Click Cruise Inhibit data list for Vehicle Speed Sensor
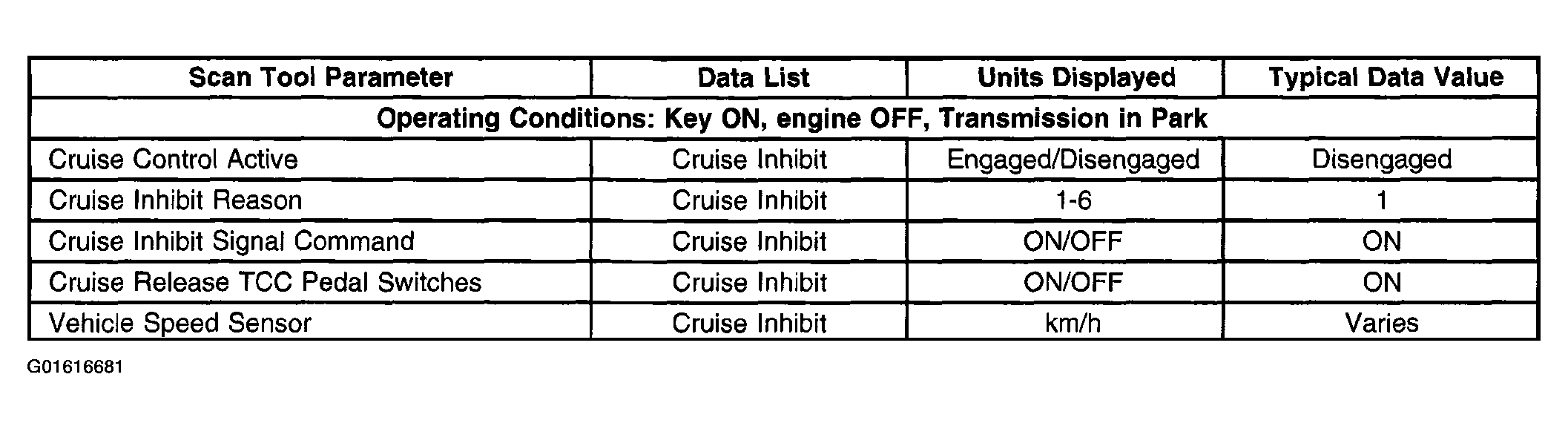Viewport: 1568px width, 429px height. (x=749, y=323)
